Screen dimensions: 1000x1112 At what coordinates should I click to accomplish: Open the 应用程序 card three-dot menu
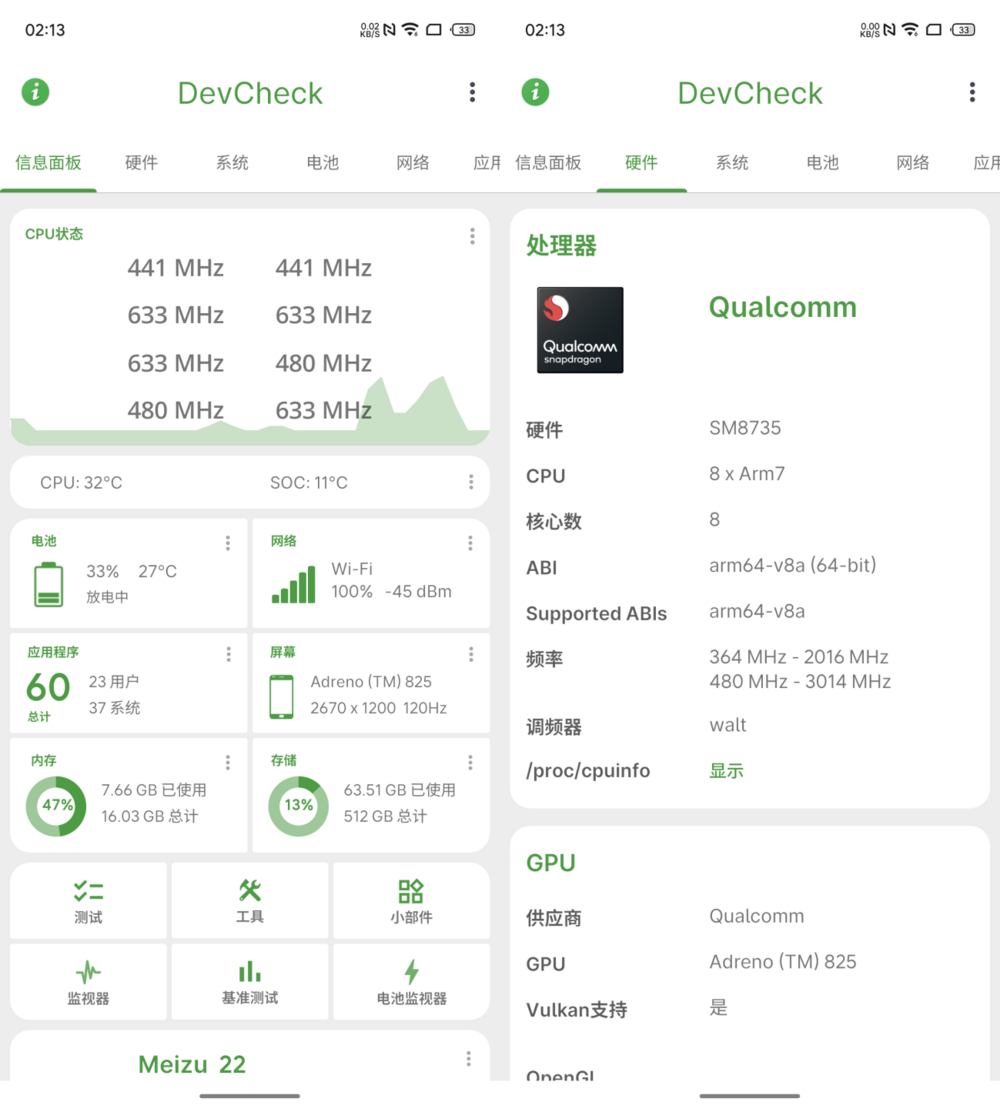(228, 655)
